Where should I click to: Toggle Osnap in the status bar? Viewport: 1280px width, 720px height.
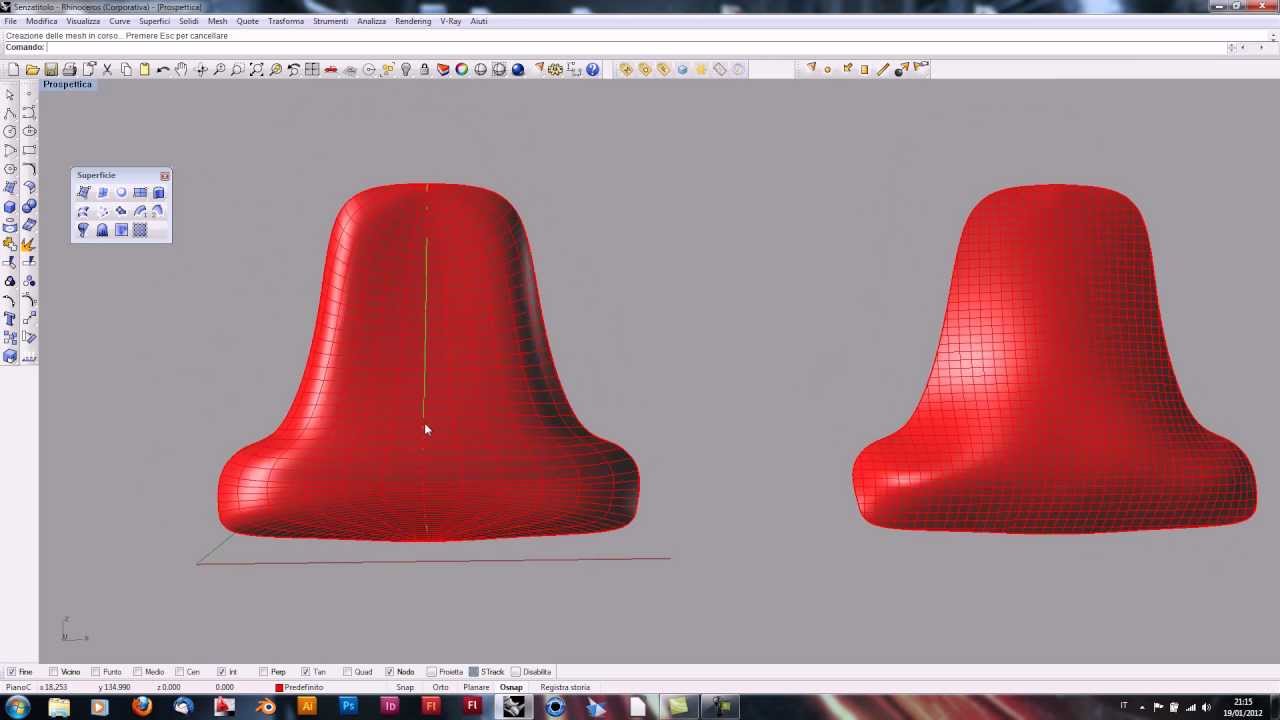pyautogui.click(x=511, y=687)
